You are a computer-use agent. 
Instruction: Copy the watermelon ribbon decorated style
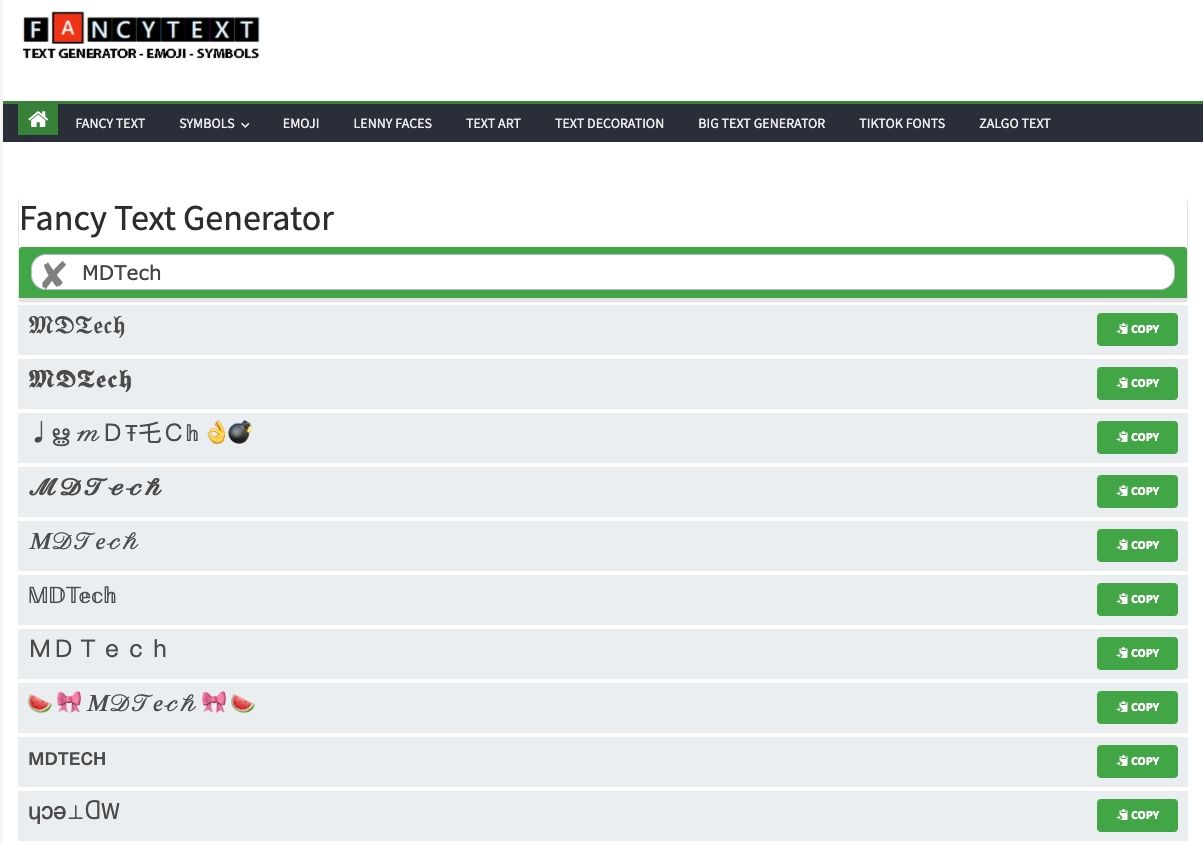(x=1136, y=707)
